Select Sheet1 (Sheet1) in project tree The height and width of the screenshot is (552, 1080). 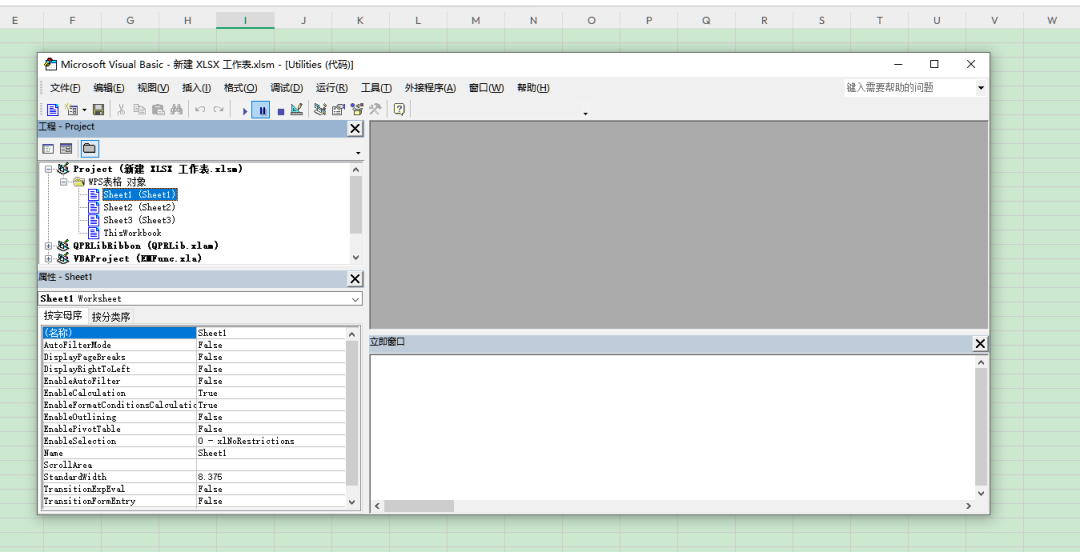tap(141, 194)
